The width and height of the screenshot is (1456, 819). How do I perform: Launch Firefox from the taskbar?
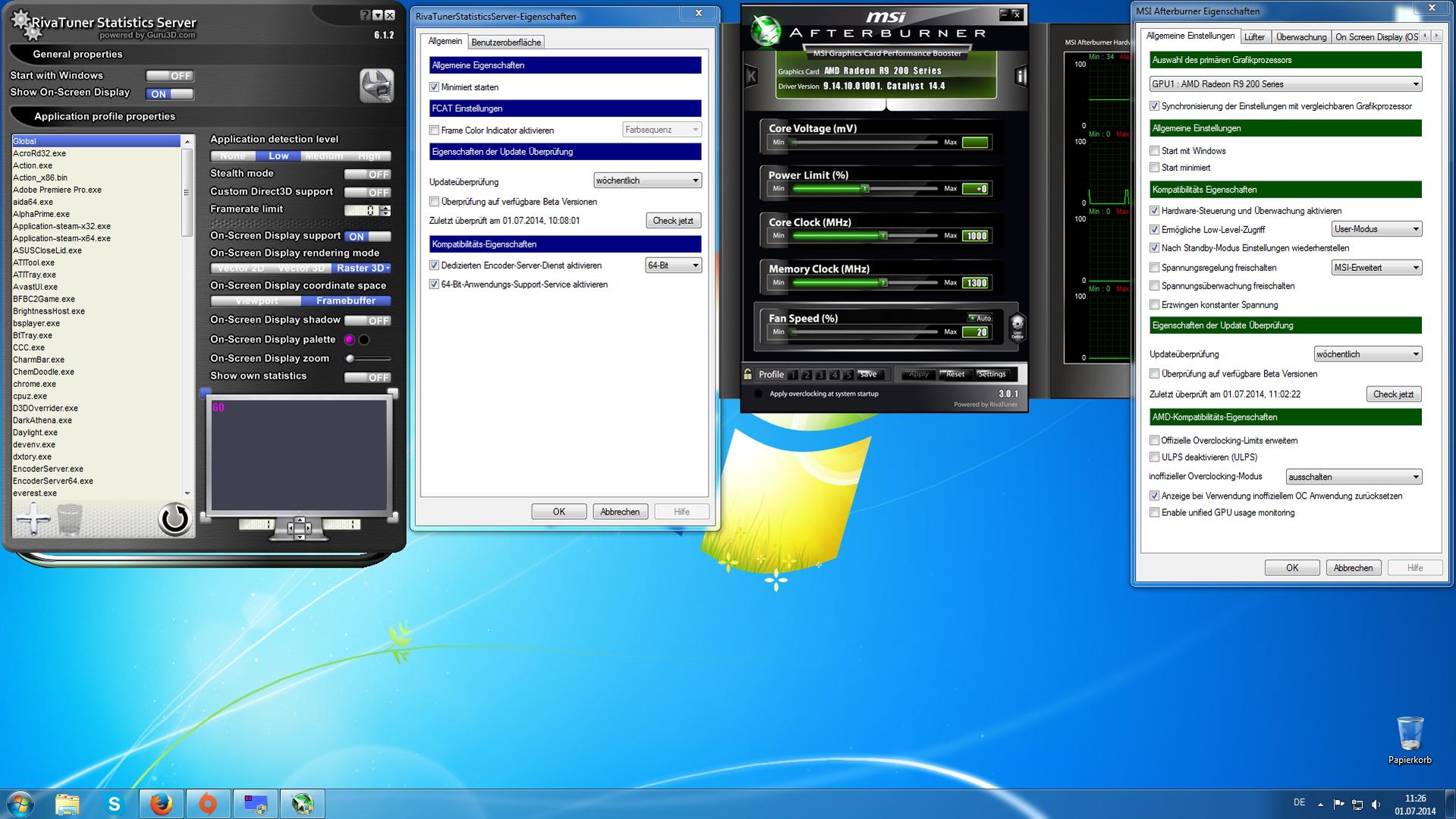[161, 804]
